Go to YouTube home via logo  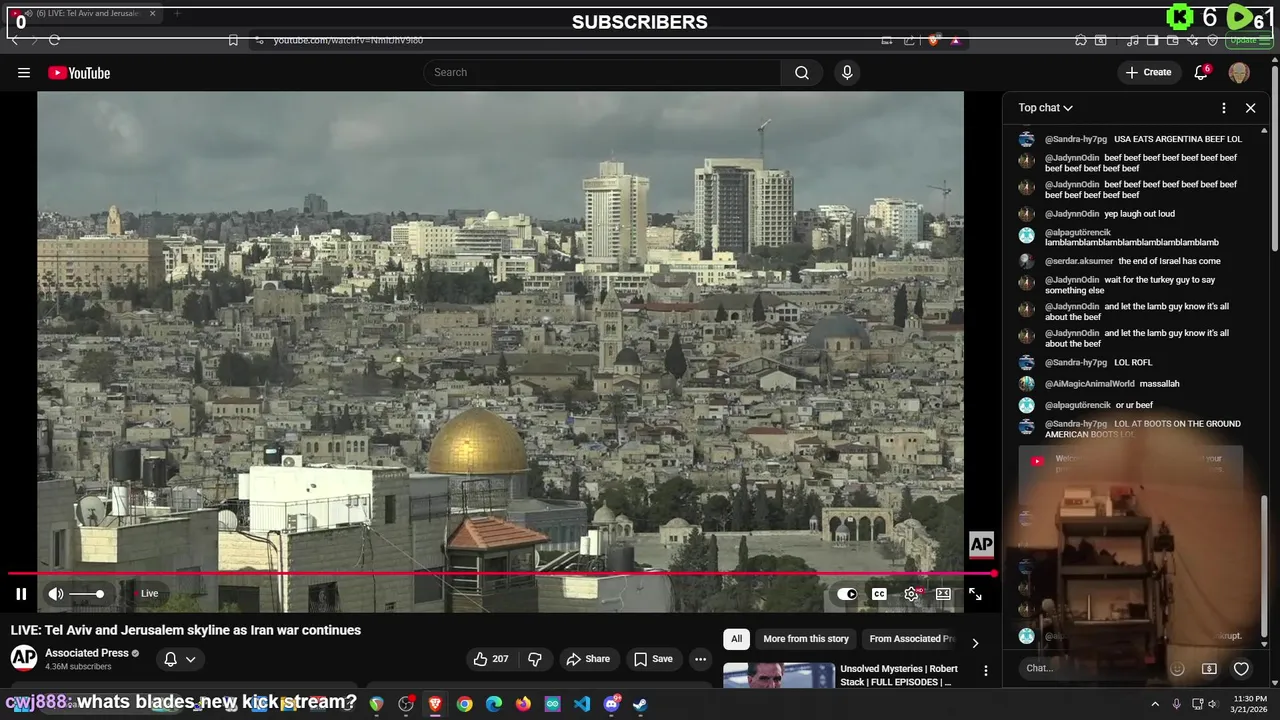(79, 73)
